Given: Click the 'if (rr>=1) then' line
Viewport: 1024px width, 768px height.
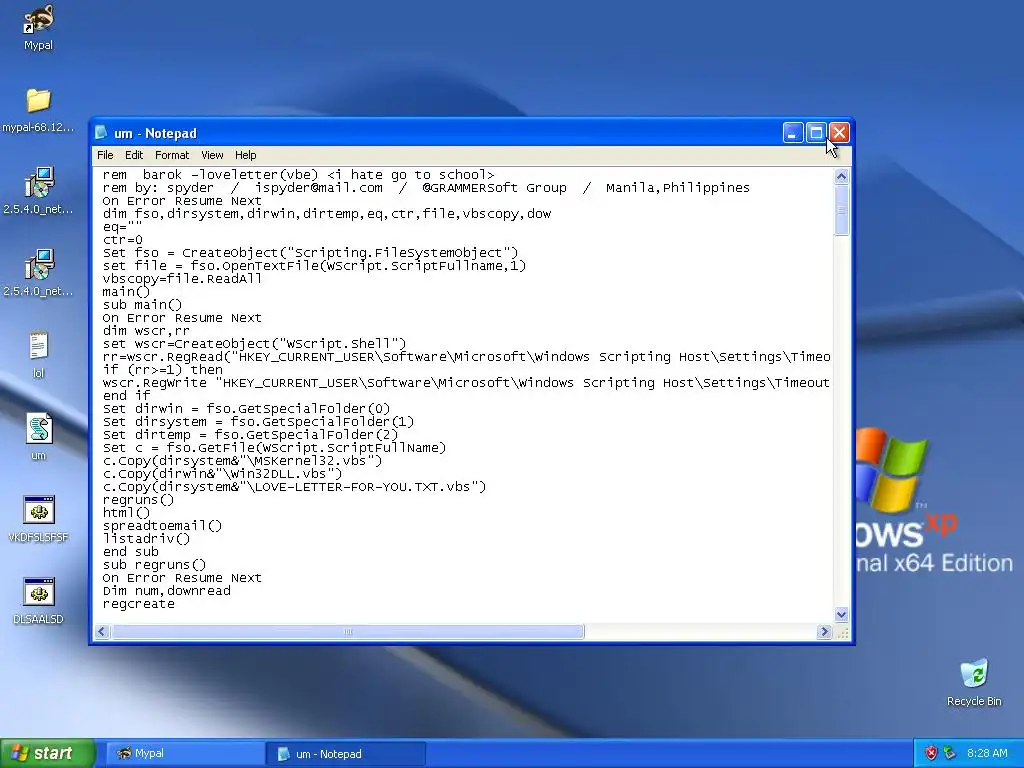Looking at the screenshot, I should click(163, 370).
